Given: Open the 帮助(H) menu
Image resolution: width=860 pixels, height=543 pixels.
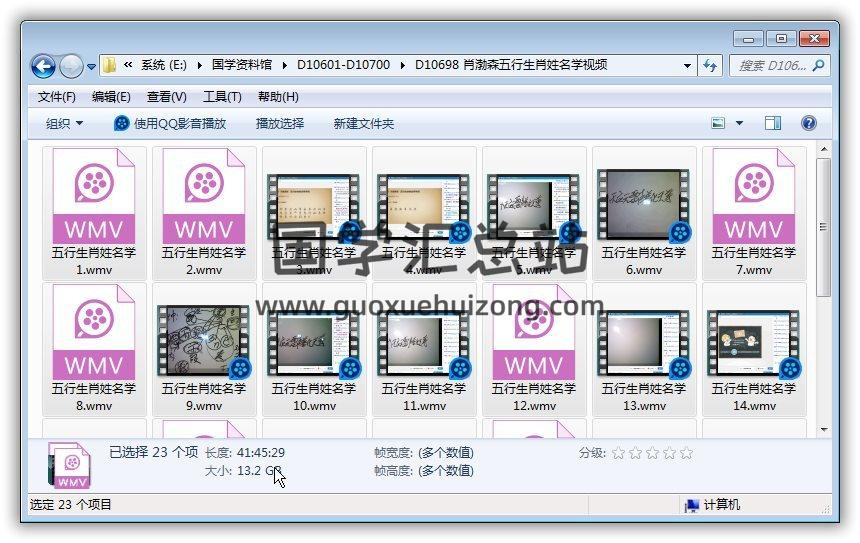Looking at the screenshot, I should (x=278, y=97).
